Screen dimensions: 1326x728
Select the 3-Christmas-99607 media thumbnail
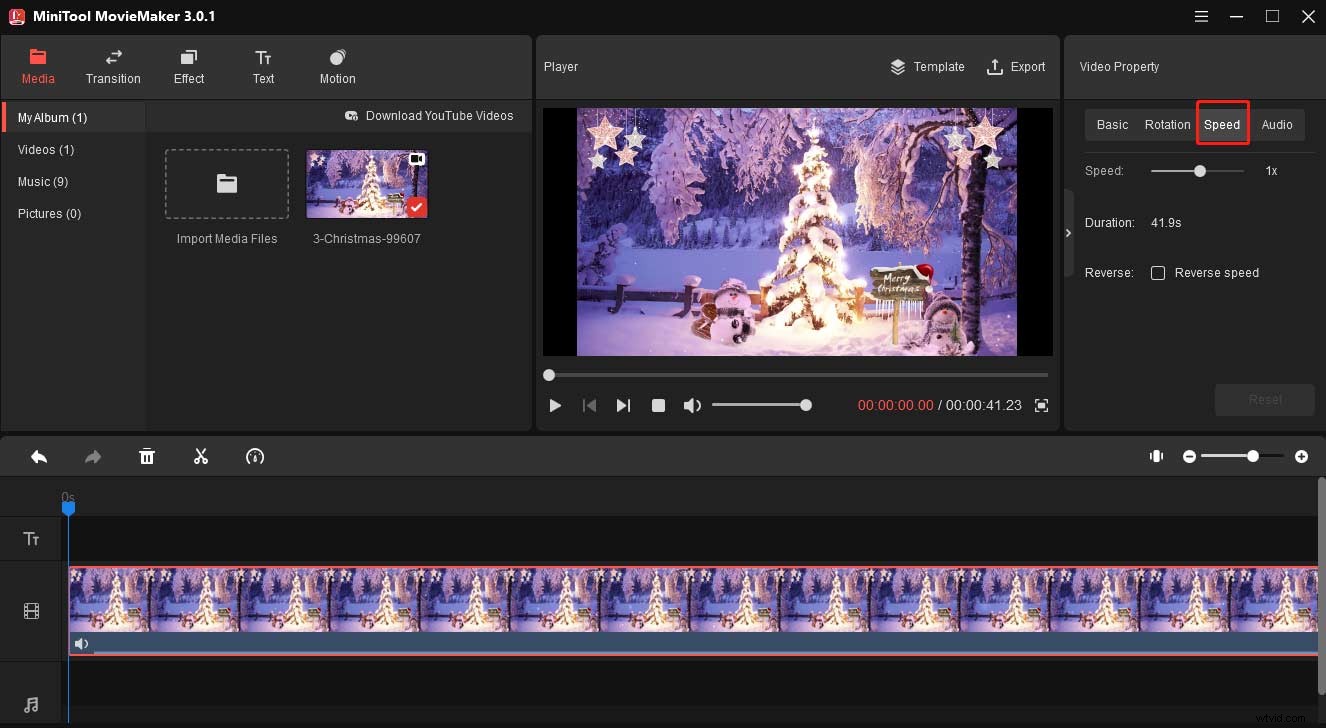367,184
